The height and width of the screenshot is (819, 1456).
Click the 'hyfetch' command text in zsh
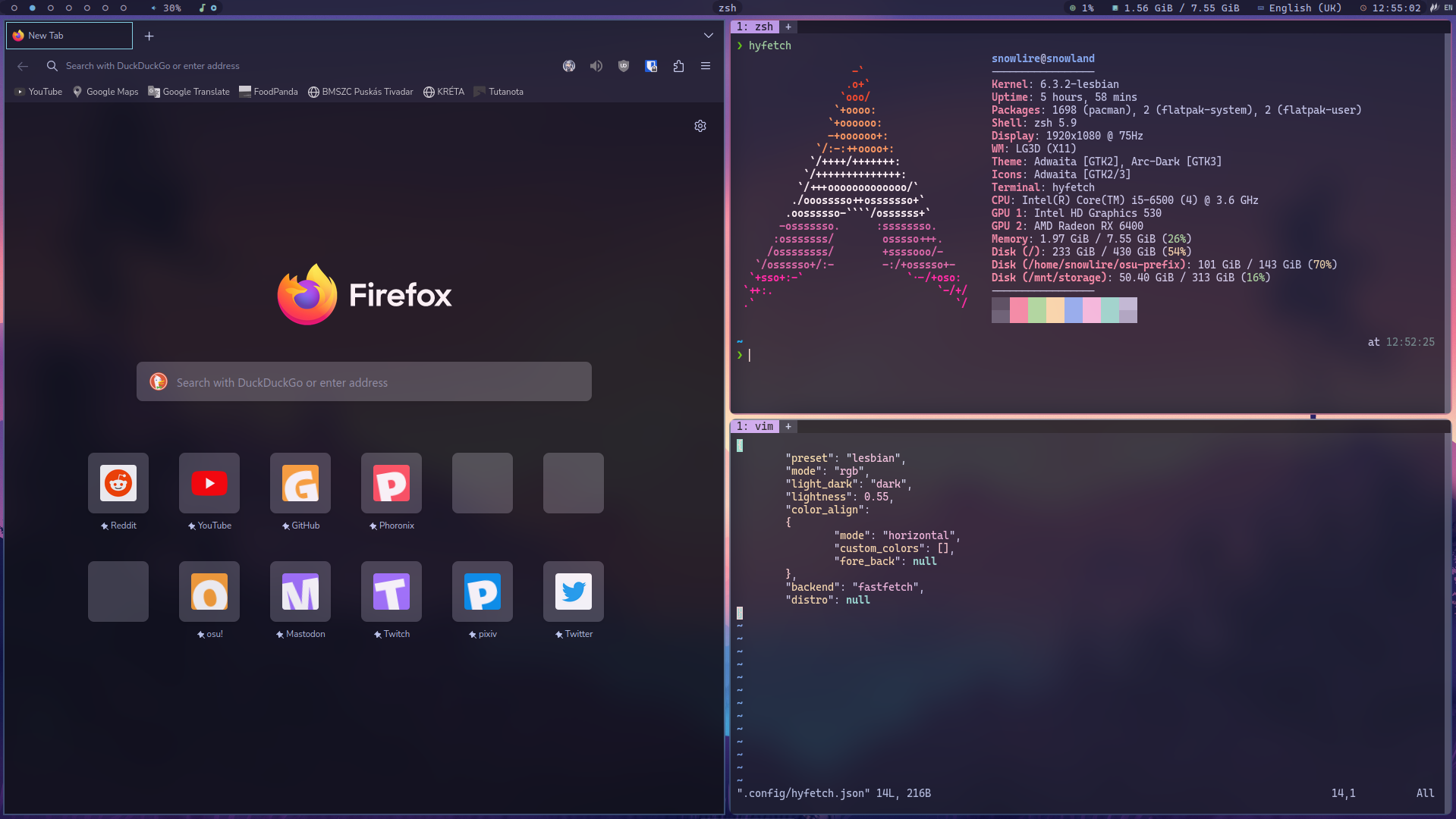tap(769, 45)
